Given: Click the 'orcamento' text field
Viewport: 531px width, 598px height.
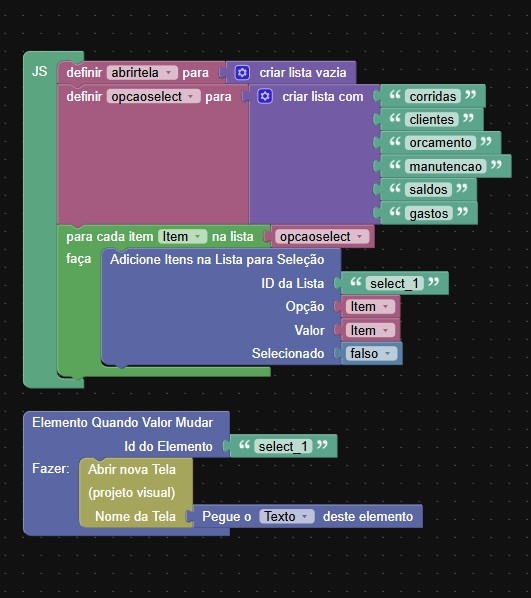Looking at the screenshot, I should (x=440, y=143).
